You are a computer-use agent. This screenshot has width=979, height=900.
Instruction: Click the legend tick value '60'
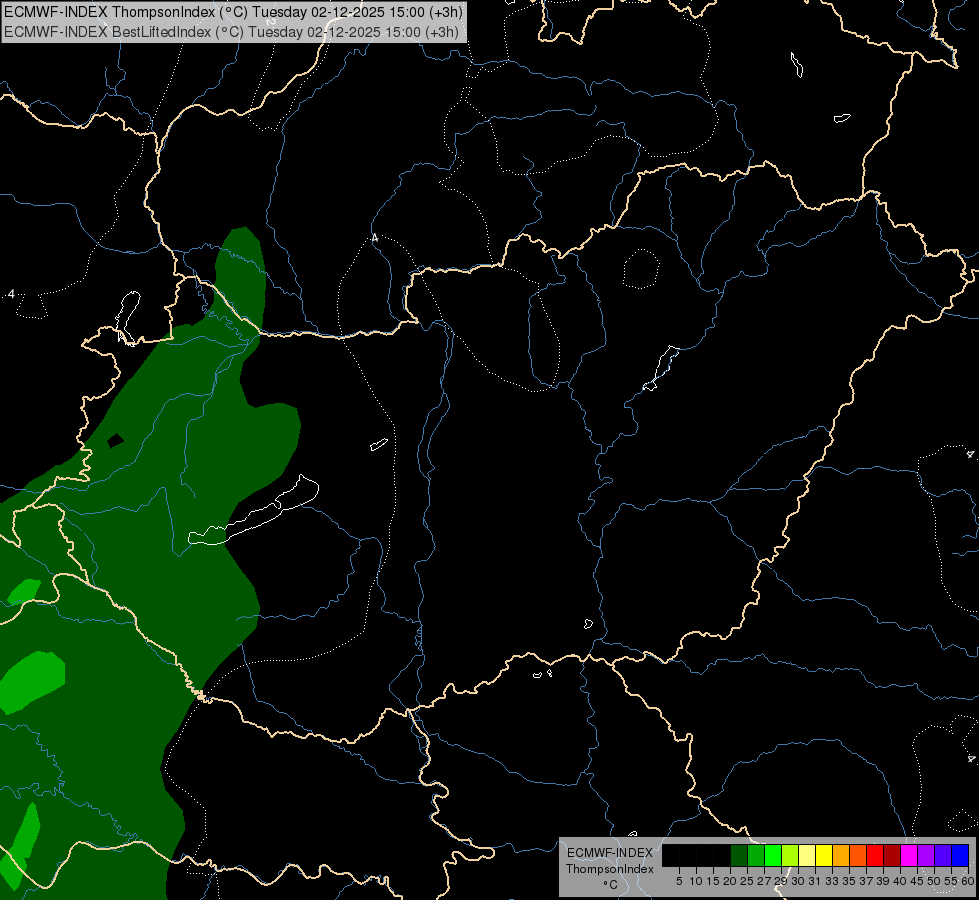coord(968,881)
